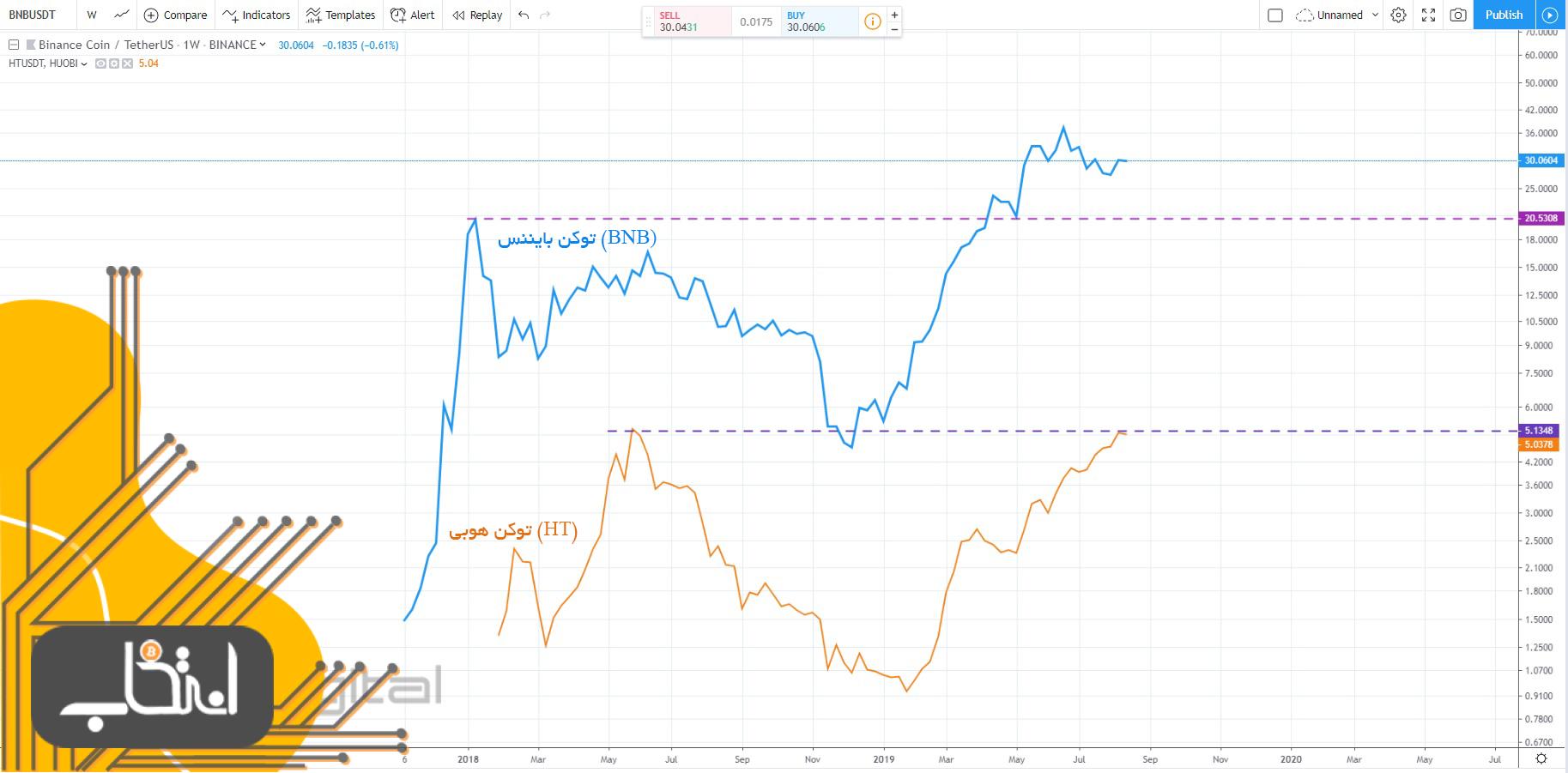Expand the Unnamed layout dropdown arrow
Image resolution: width=1568 pixels, height=773 pixels.
1375,15
